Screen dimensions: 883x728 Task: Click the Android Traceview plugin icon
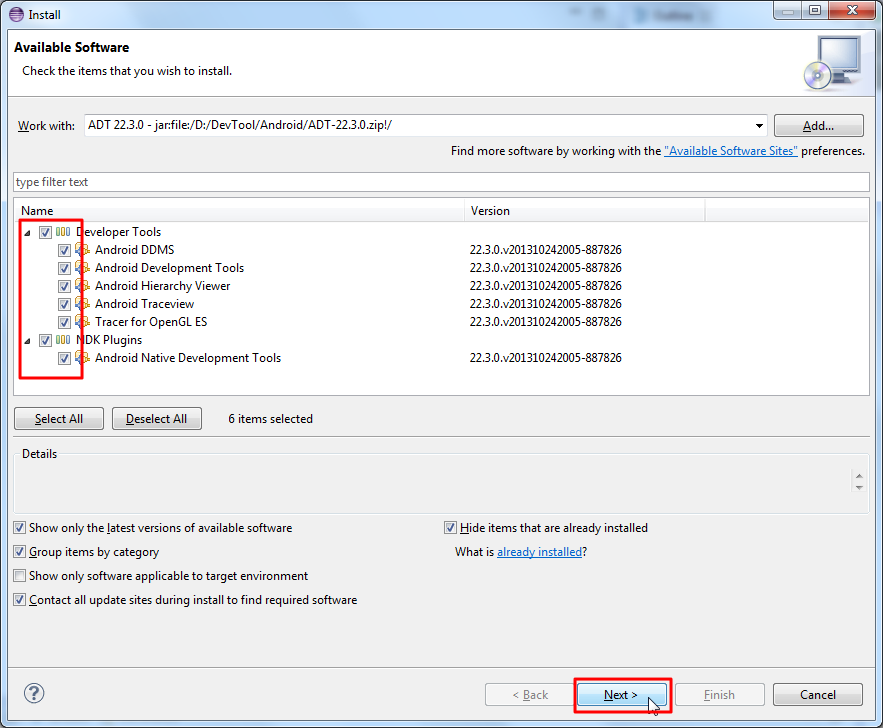[x=83, y=304]
